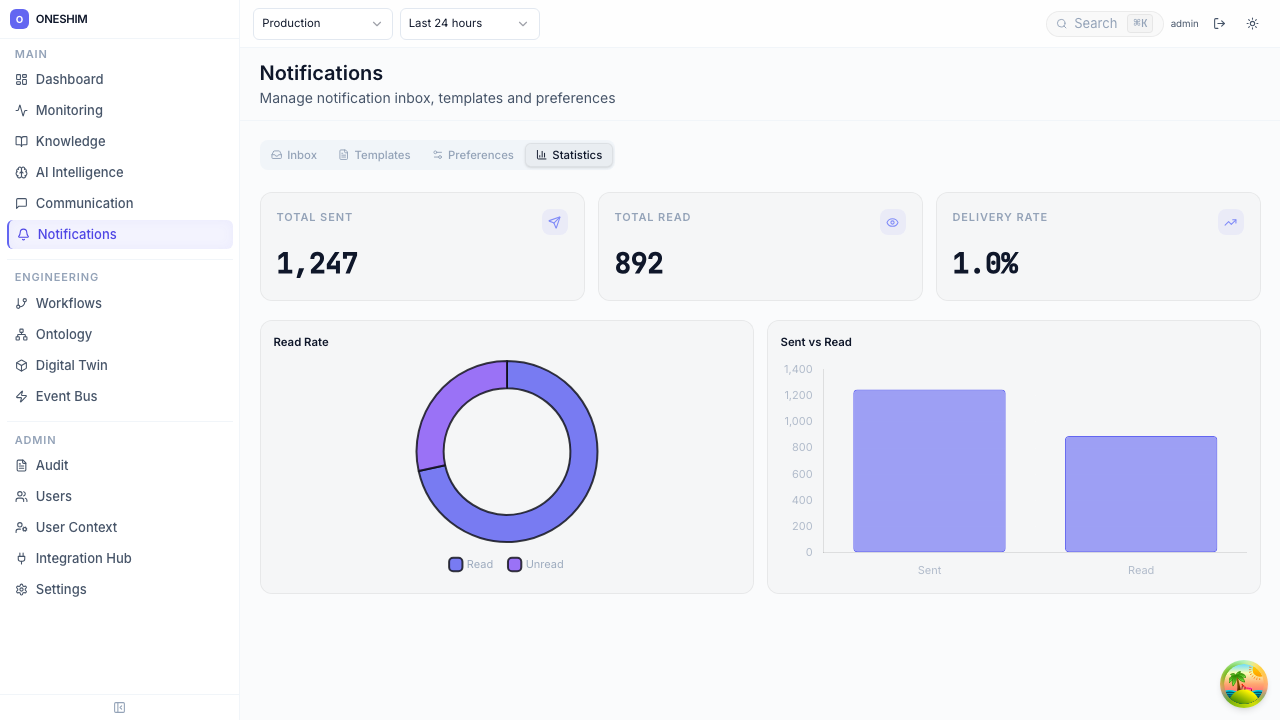Expand the Last 24 hours time range
Viewport: 1280px width, 720px height.
[469, 24]
